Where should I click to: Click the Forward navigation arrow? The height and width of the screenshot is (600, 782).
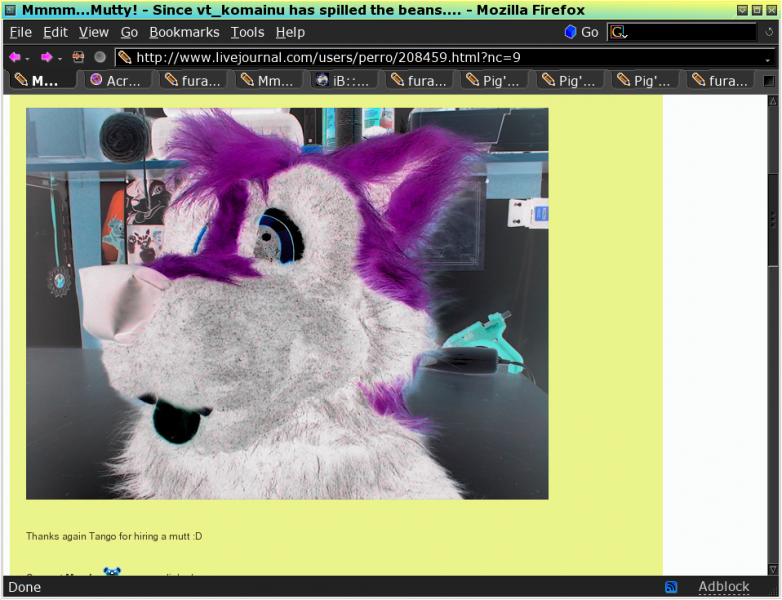pyautogui.click(x=46, y=57)
